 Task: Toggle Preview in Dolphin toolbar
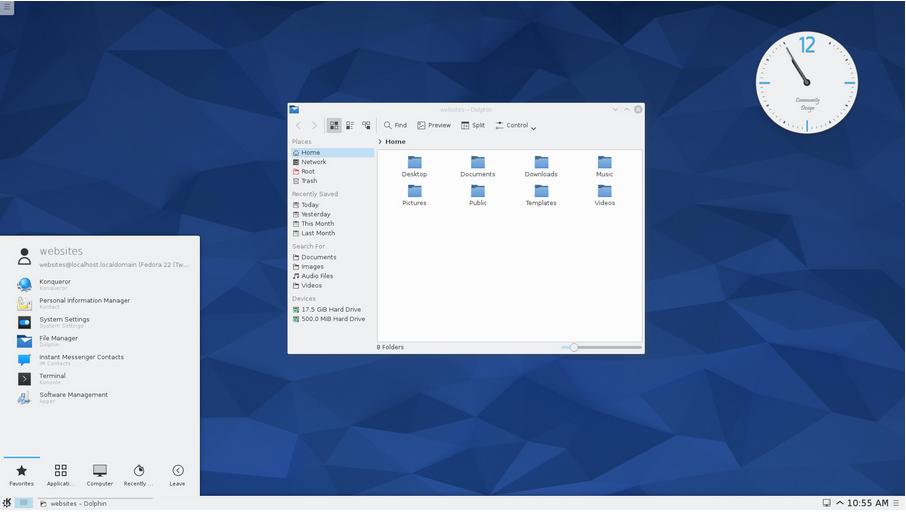(434, 125)
